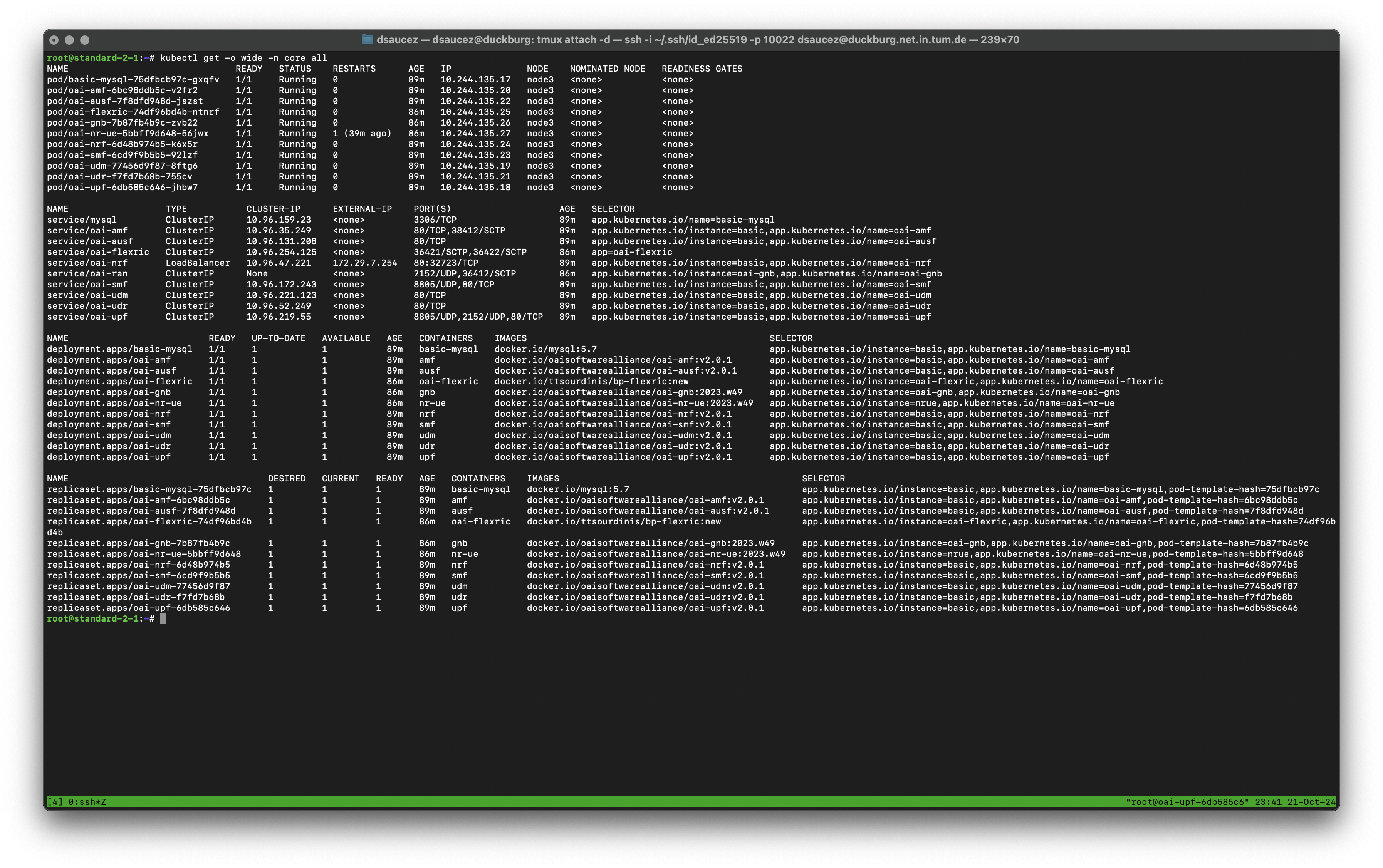Screen dimensions: 1383x868
Task: Click the NOMINATED NODE column header
Action: (x=608, y=69)
